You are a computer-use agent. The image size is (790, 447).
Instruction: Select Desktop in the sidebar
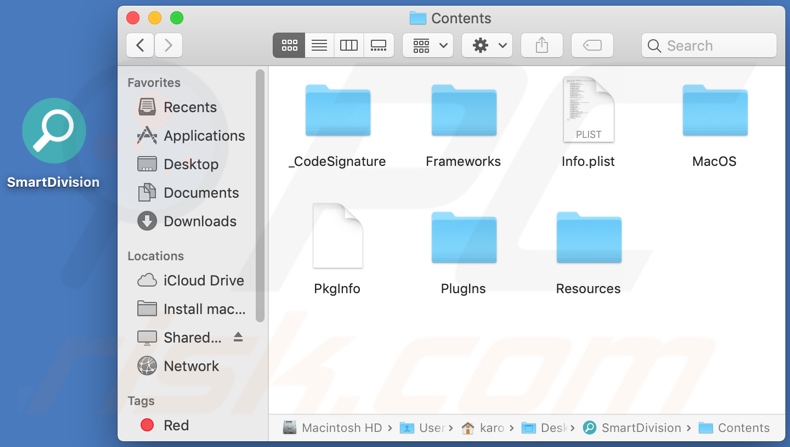(178, 164)
